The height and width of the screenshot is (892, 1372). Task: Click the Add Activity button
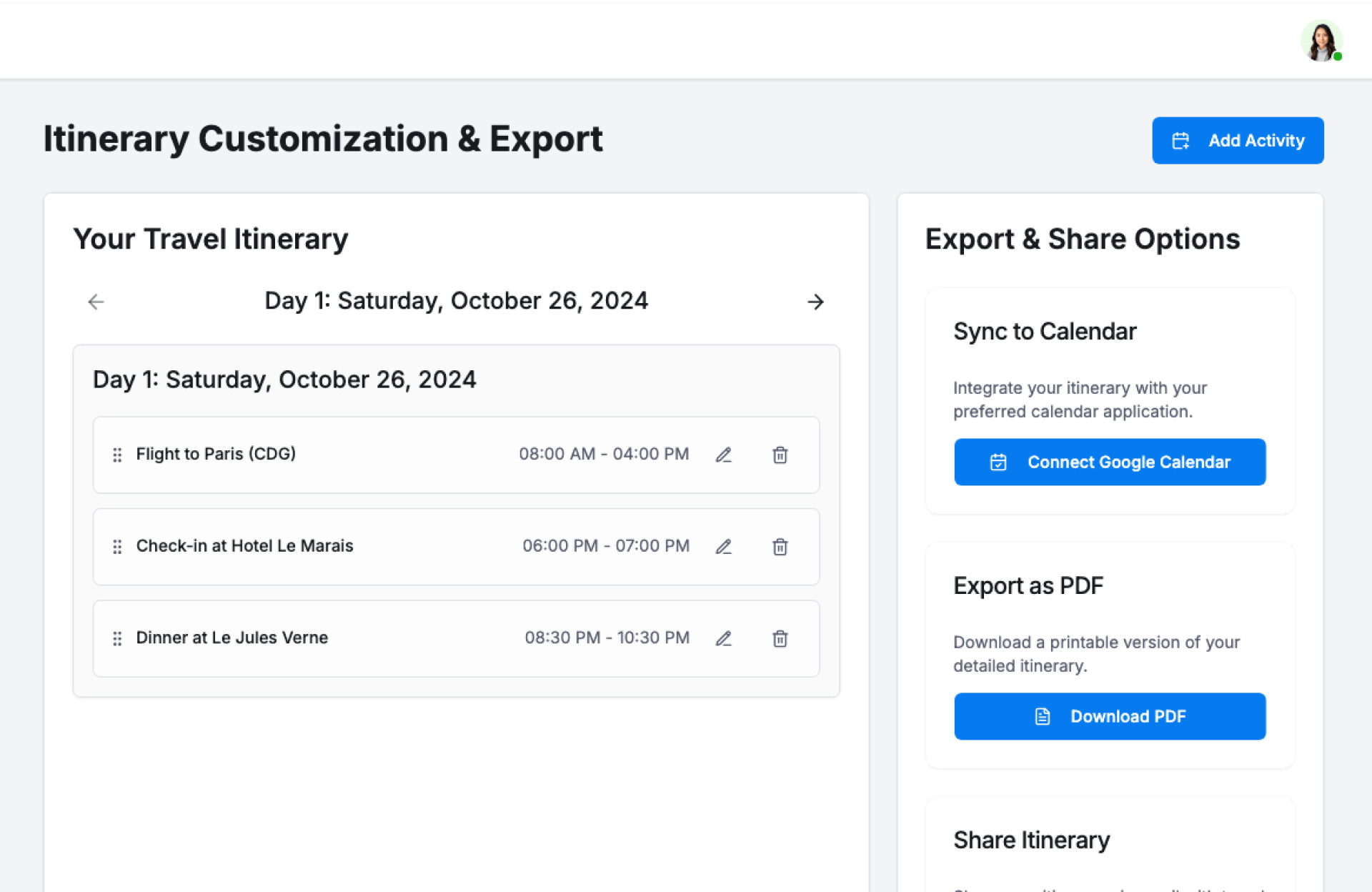(1237, 141)
